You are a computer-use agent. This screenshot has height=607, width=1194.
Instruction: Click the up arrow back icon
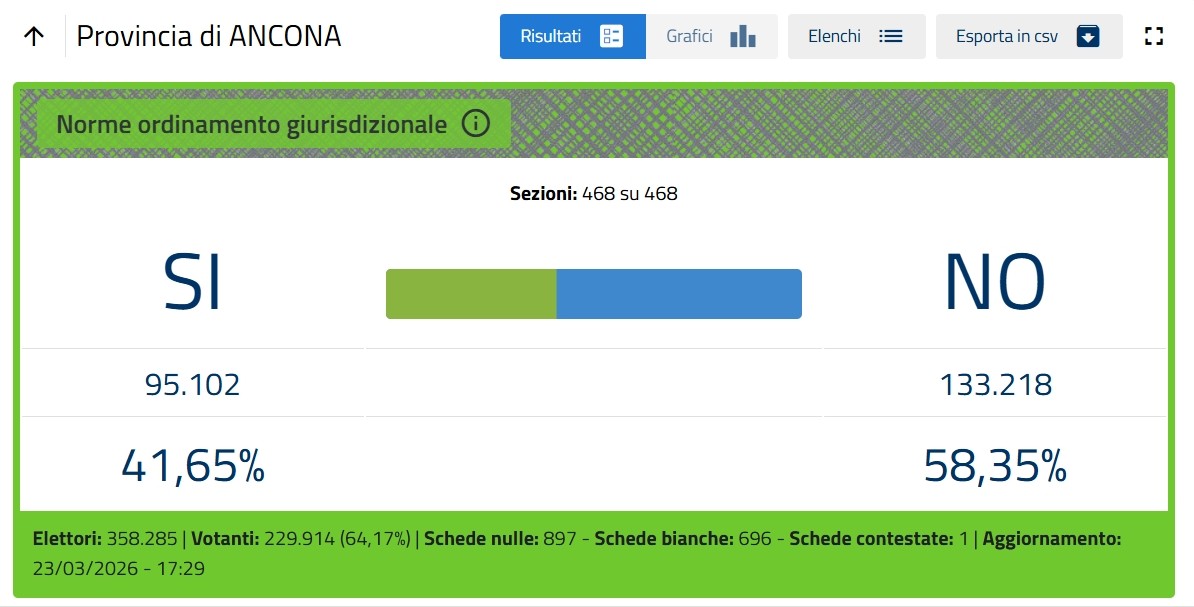[34, 37]
